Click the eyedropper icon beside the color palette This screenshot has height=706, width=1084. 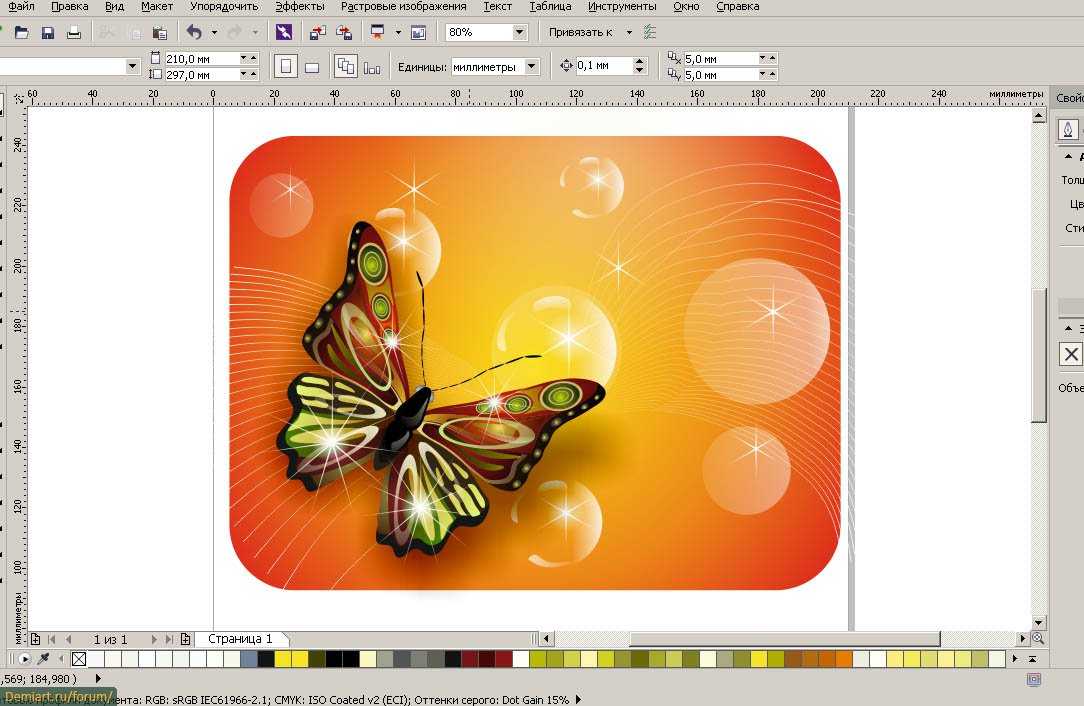coord(43,658)
